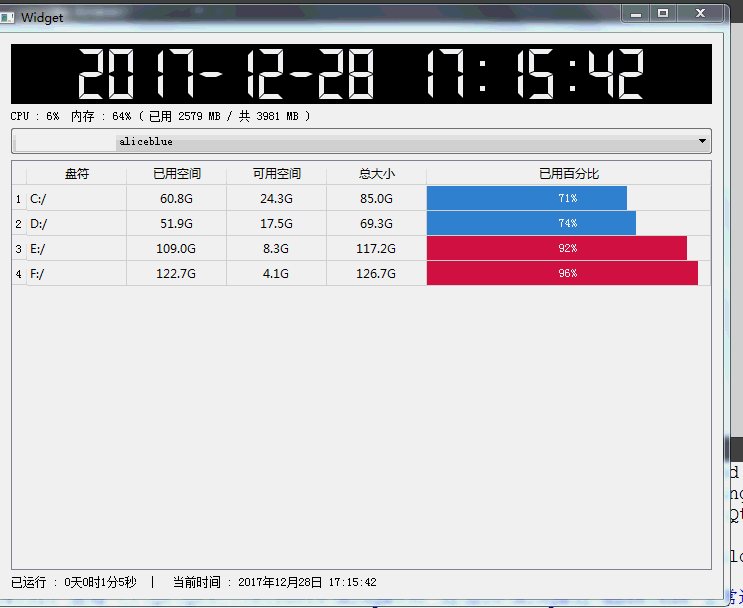Click the LCD date-time clock display

[x=361, y=74]
